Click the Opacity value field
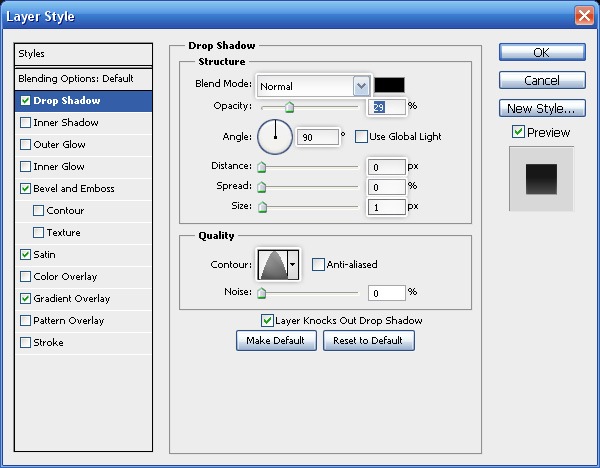Viewport: 600px width, 468px height. [x=386, y=107]
